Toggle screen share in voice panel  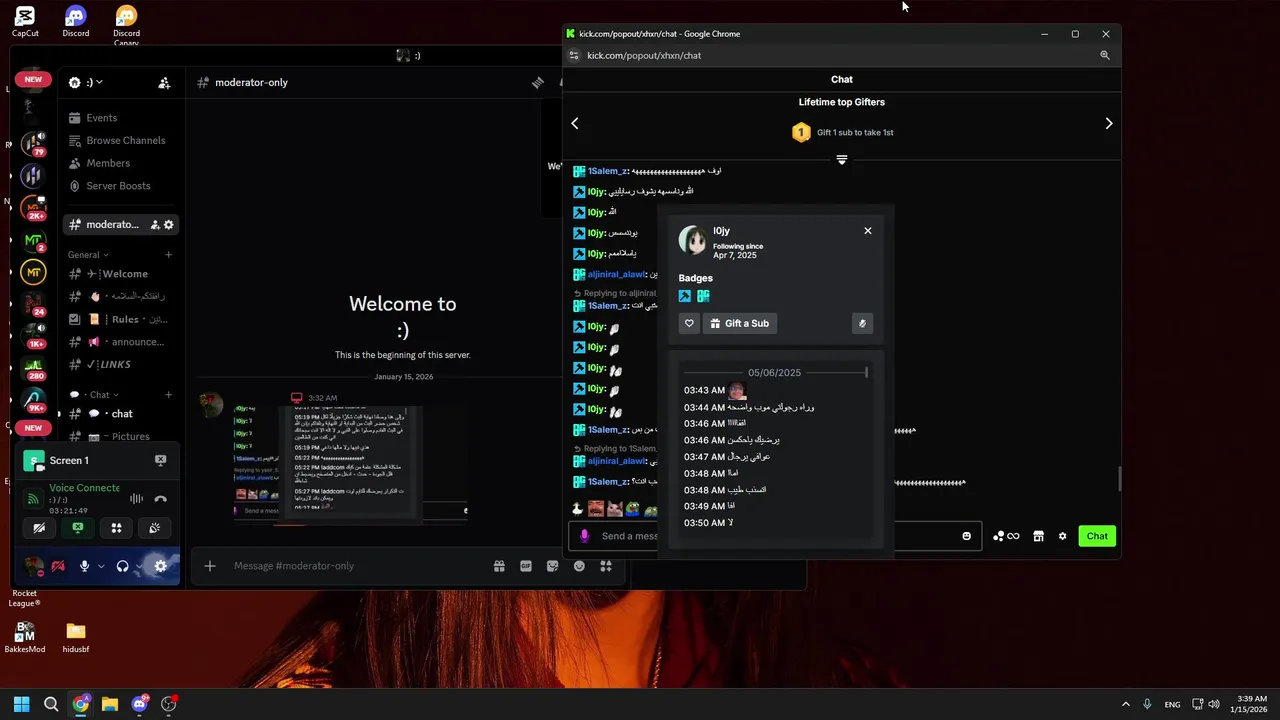coord(78,528)
